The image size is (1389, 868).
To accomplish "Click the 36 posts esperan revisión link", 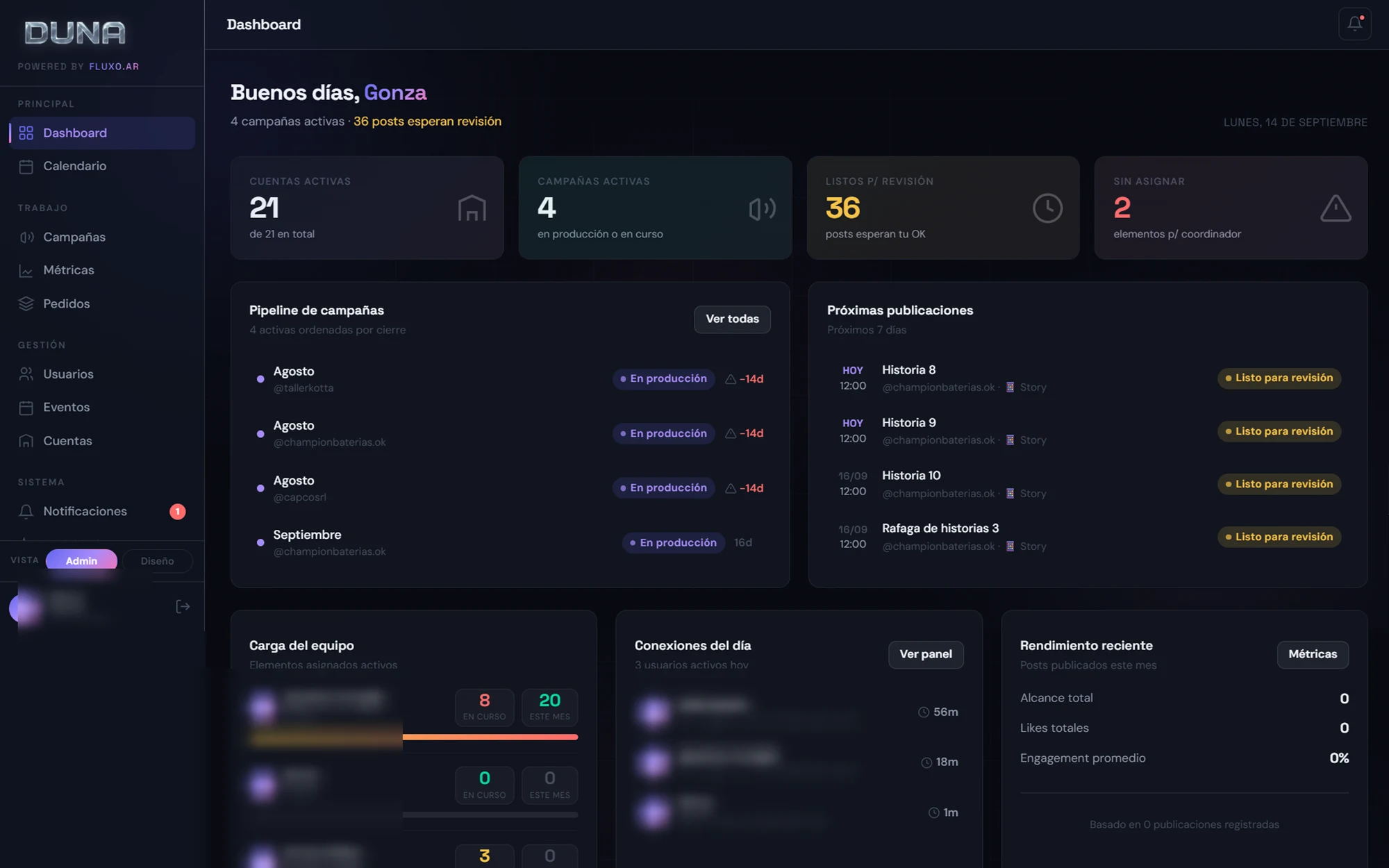I will [x=427, y=122].
